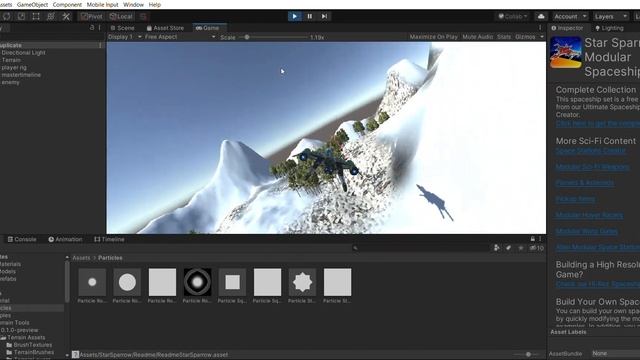Click the Hierarchy panel lock icon
This screenshot has width=640, height=360.
[x=92, y=27]
